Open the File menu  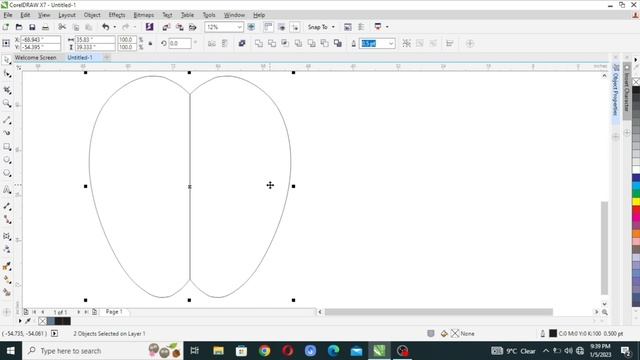(x=8, y=15)
